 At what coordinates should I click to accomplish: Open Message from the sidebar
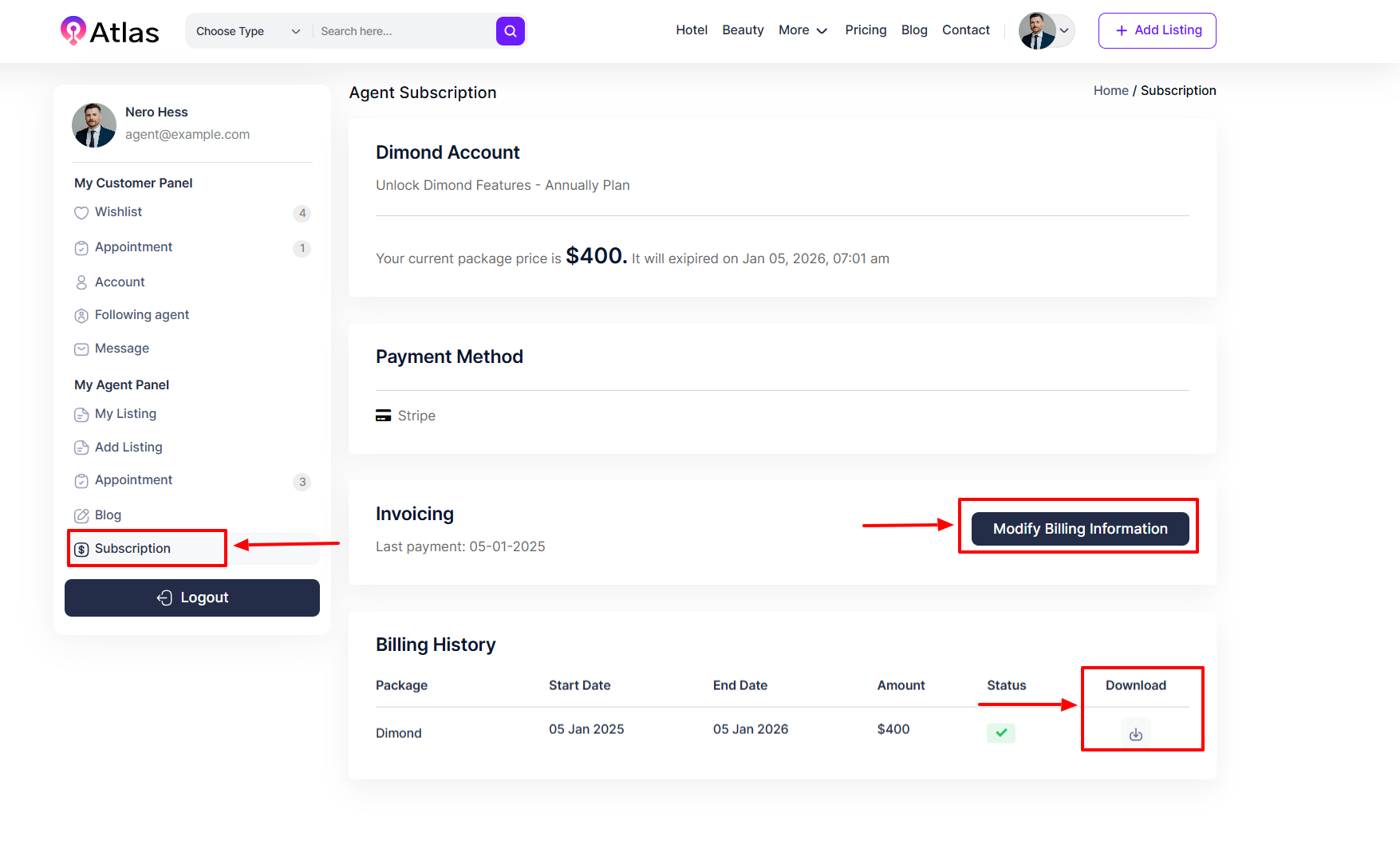121,349
